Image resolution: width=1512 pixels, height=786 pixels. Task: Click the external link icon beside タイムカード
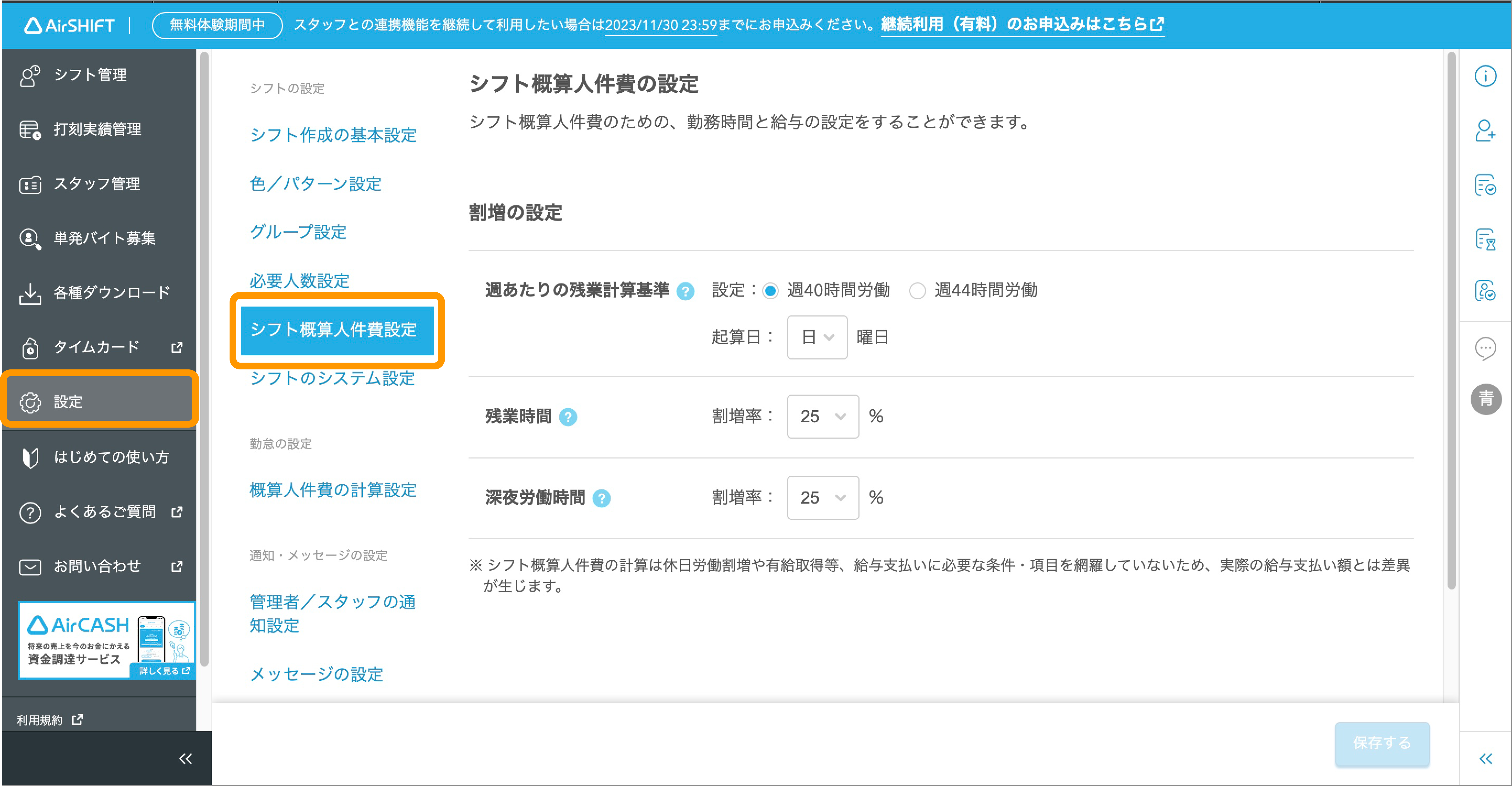(x=177, y=347)
